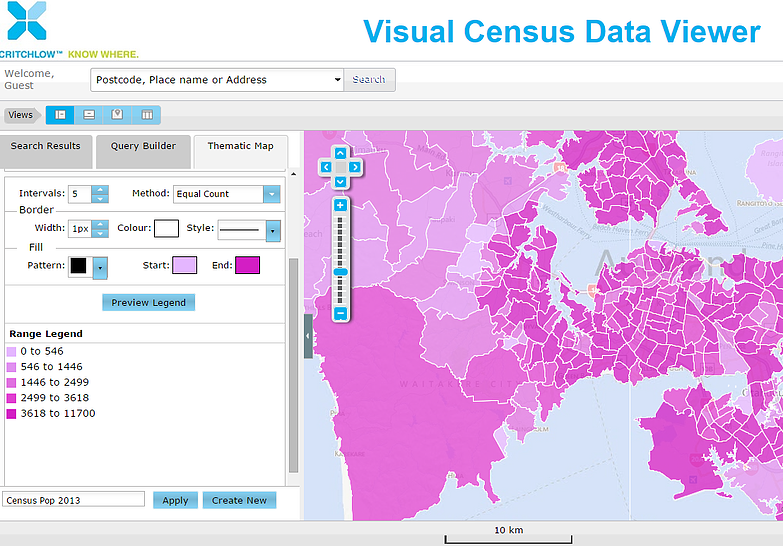Click the '2499 to 3618' legend entry
Viewport: 783px width, 546px height.
48,398
